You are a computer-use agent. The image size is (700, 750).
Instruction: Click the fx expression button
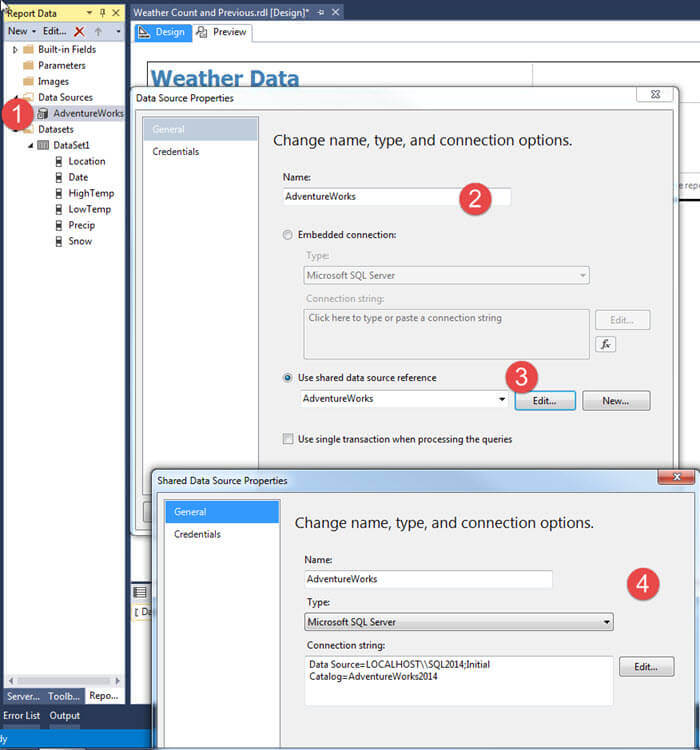pos(605,344)
